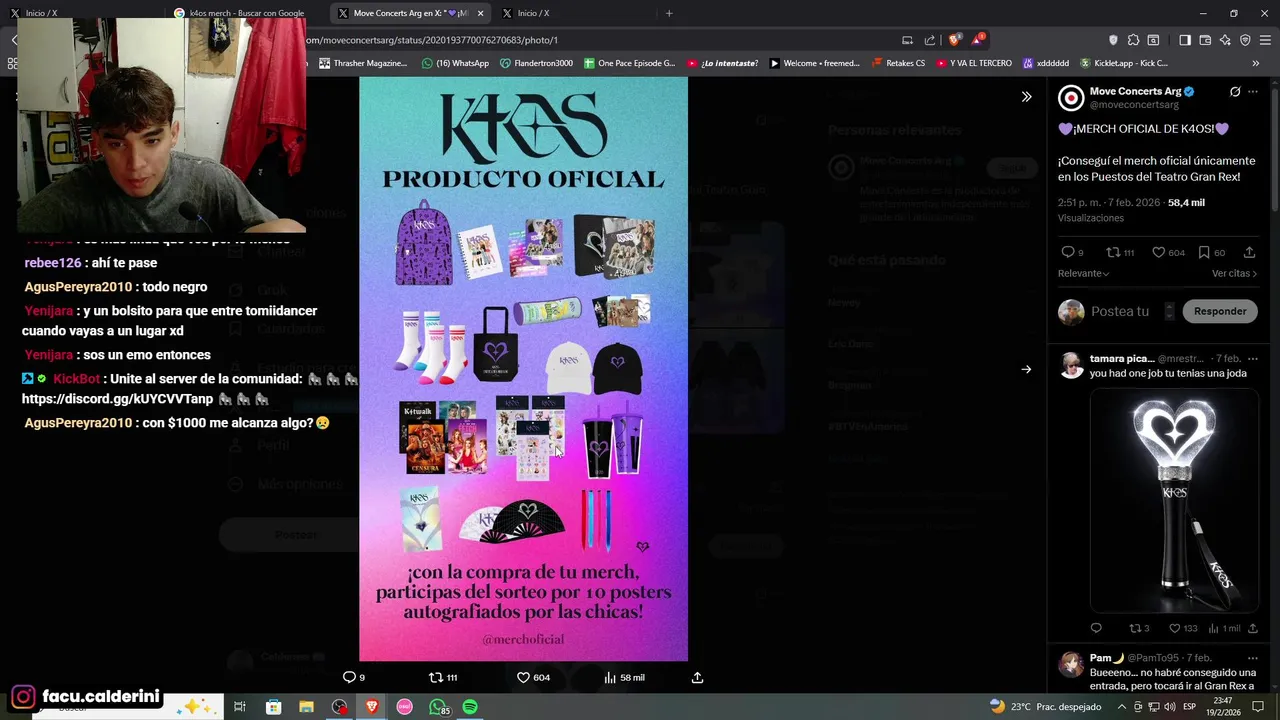
Task: Open Task View on the Windows taskbar
Action: [240, 707]
